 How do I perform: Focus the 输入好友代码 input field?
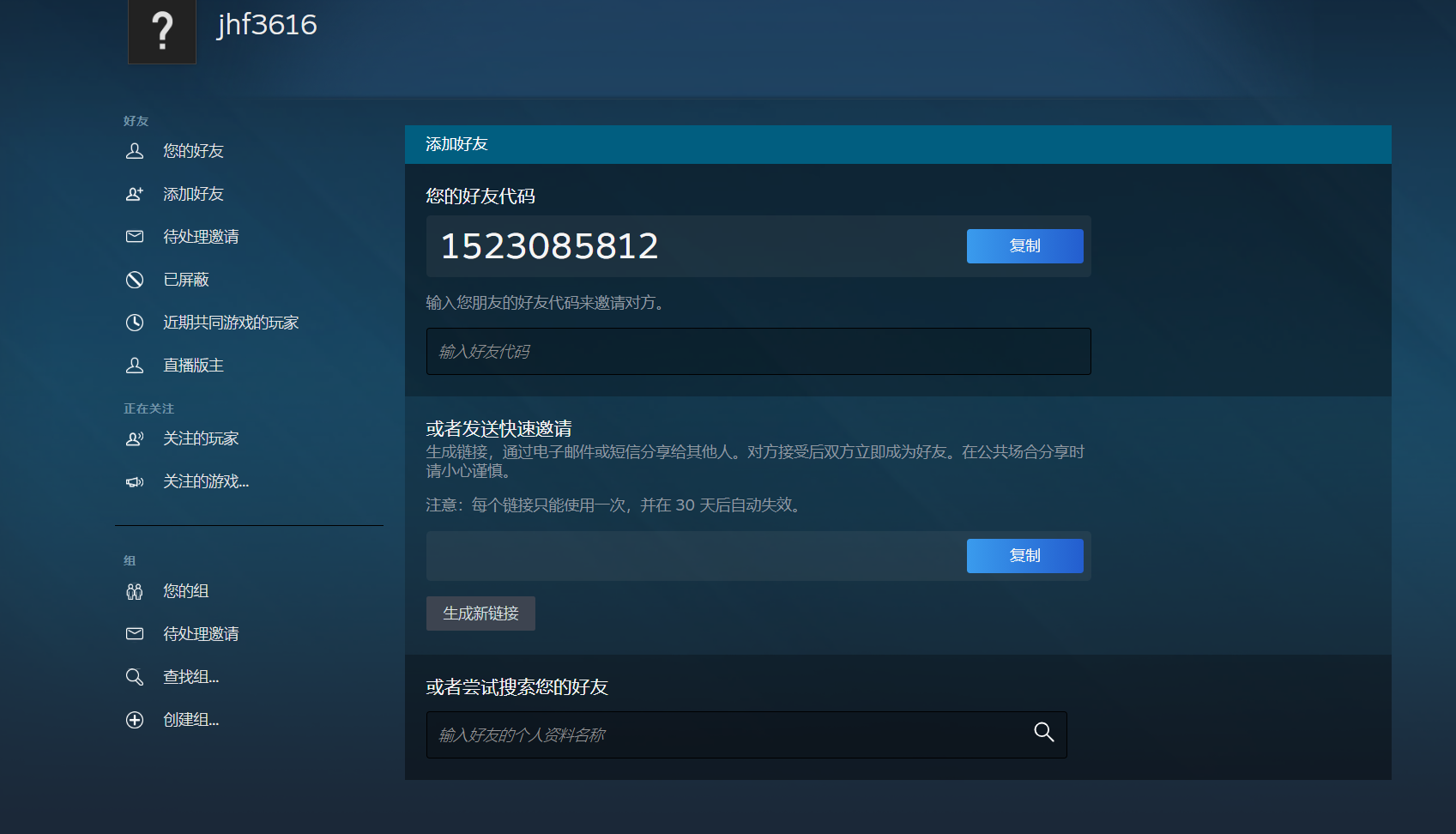[x=758, y=351]
